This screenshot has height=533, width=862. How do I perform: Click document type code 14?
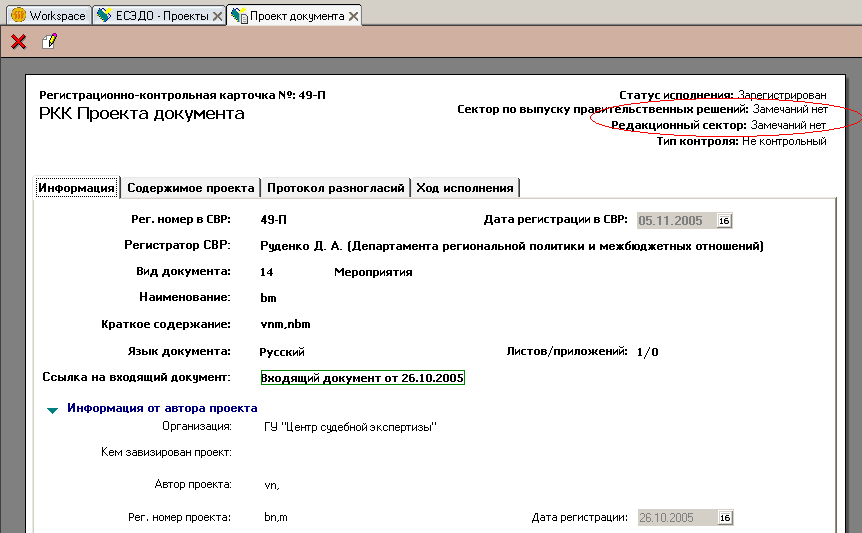(267, 272)
